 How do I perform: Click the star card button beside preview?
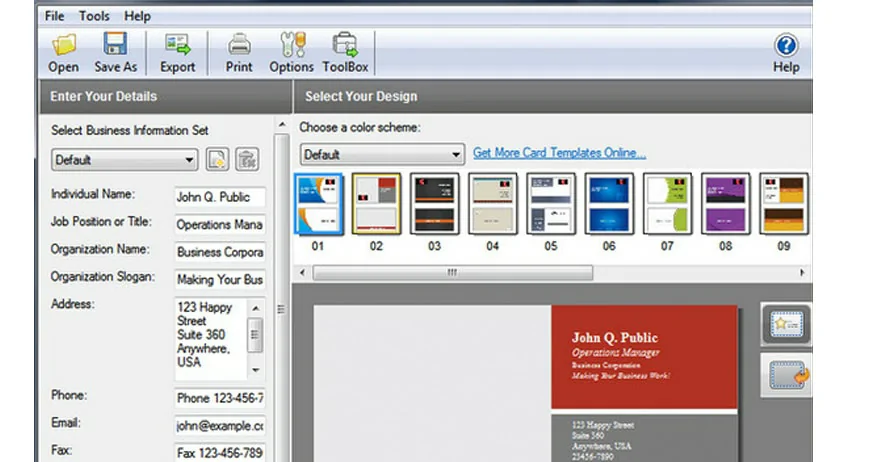pyautogui.click(x=785, y=324)
